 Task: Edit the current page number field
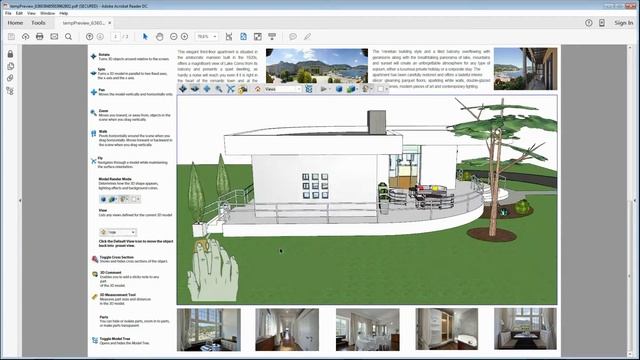[116, 37]
